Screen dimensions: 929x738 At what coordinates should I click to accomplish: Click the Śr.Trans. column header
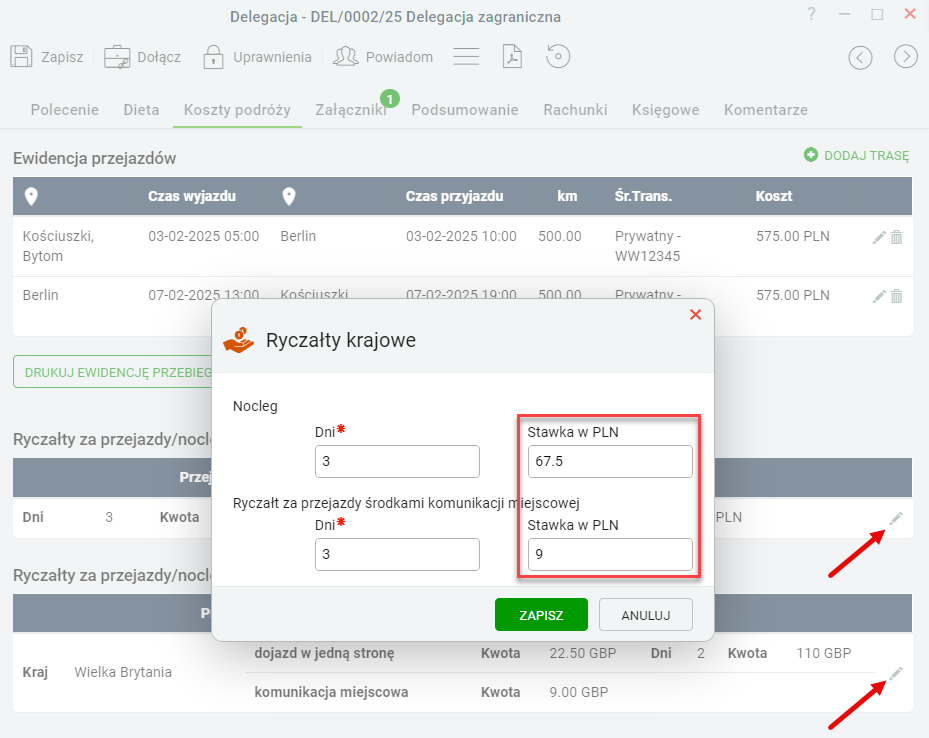[x=643, y=196]
